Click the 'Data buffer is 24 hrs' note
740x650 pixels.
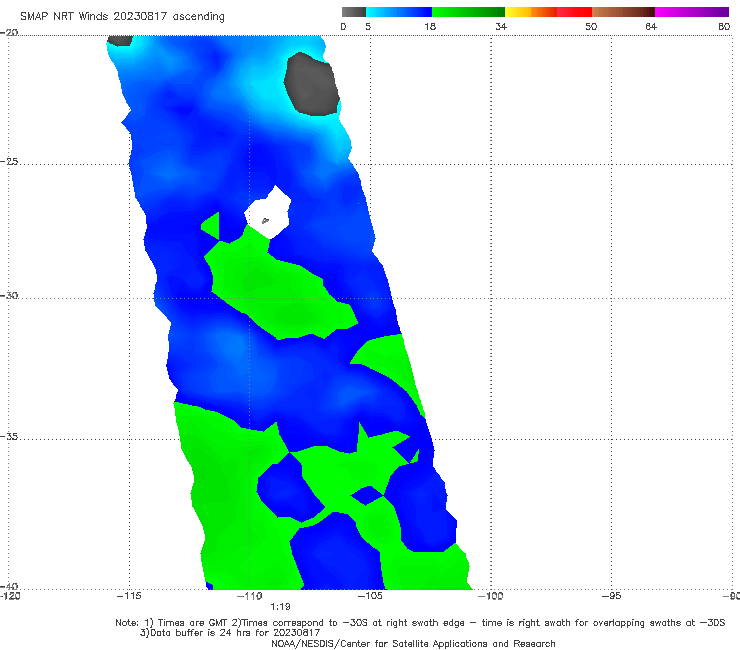(230, 633)
